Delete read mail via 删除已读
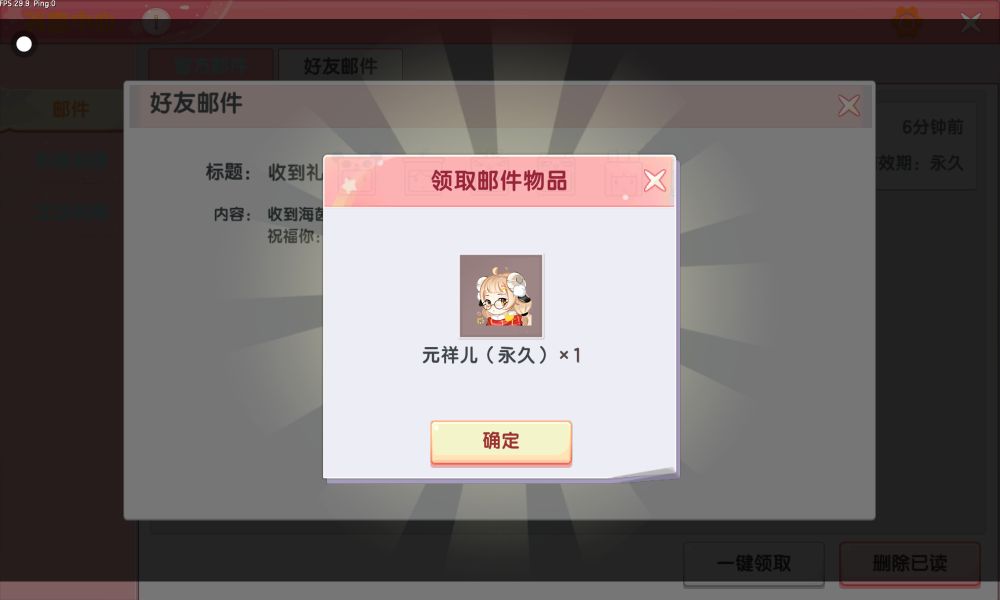The image size is (1000, 600). tap(909, 563)
